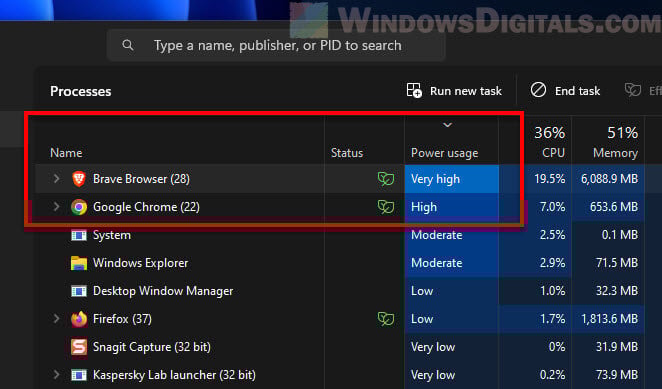Click the Efficiency mode leaf icon in toolbar

click(x=633, y=90)
